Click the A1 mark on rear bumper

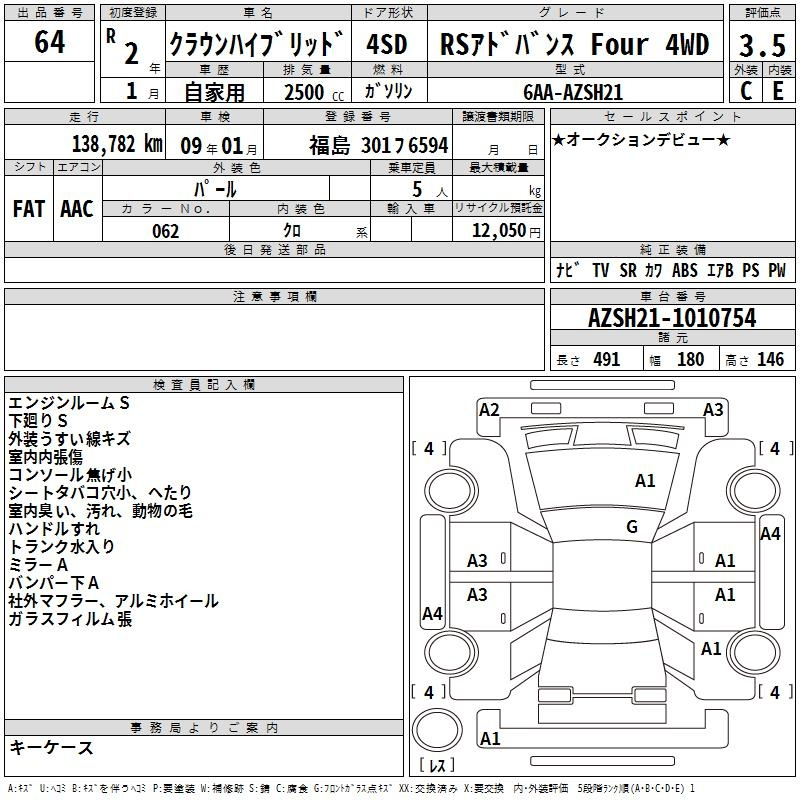click(490, 739)
